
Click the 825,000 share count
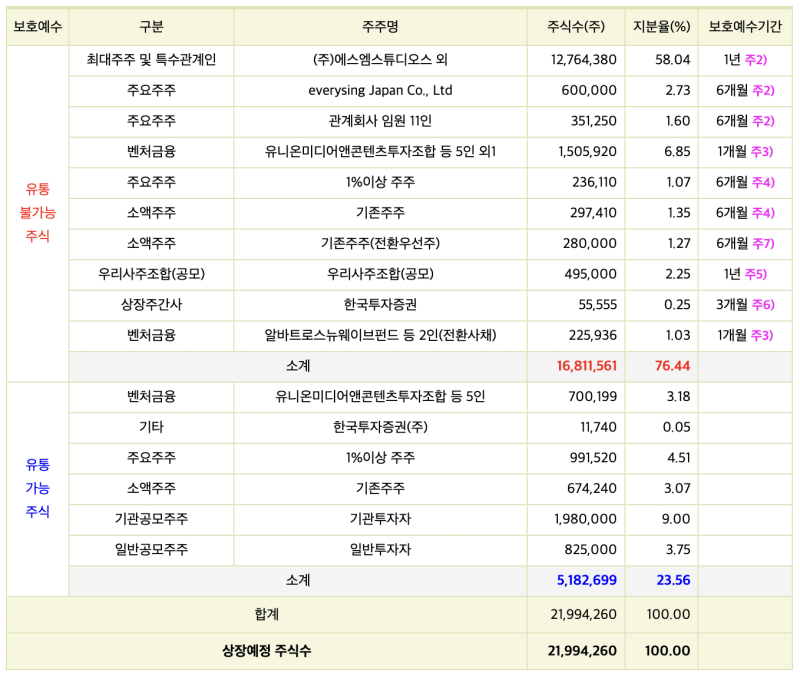[590, 550]
